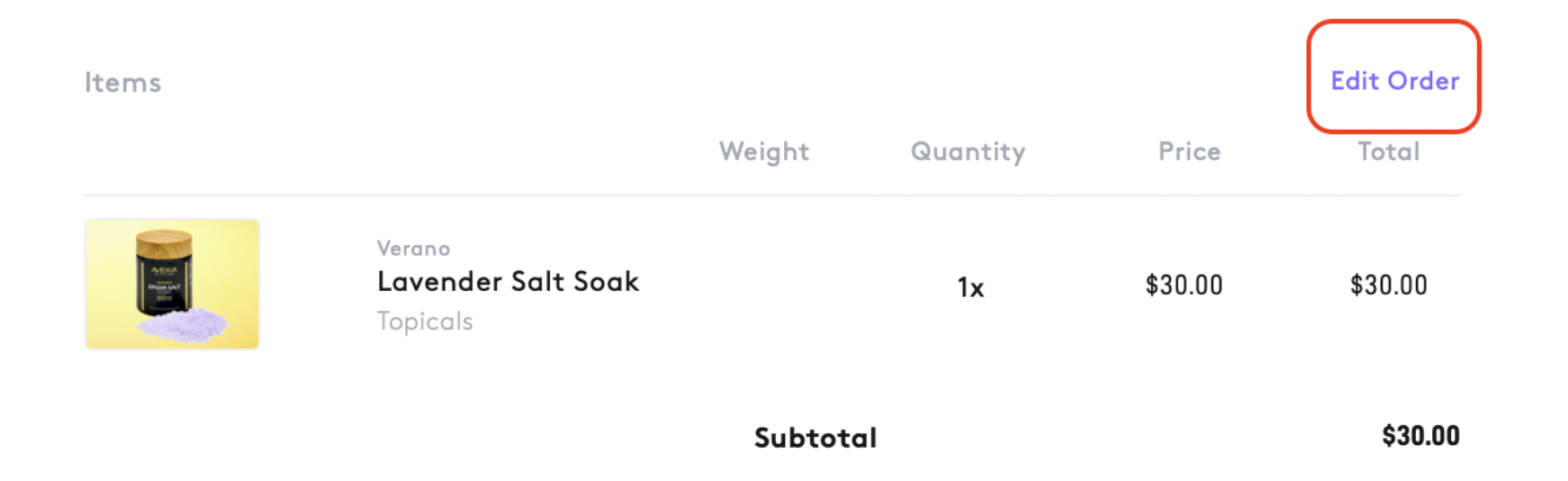Click the purple salt pile in product image

(186, 322)
